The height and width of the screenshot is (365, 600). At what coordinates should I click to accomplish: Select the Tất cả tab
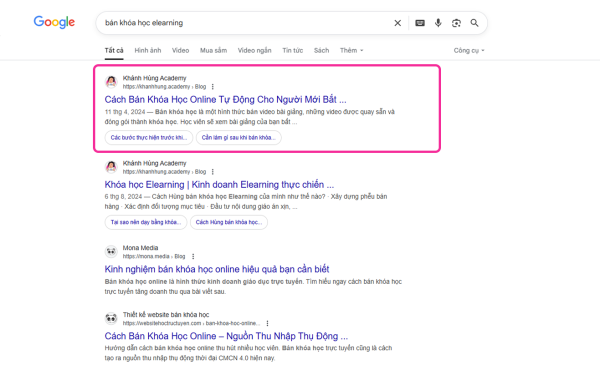coord(114,50)
